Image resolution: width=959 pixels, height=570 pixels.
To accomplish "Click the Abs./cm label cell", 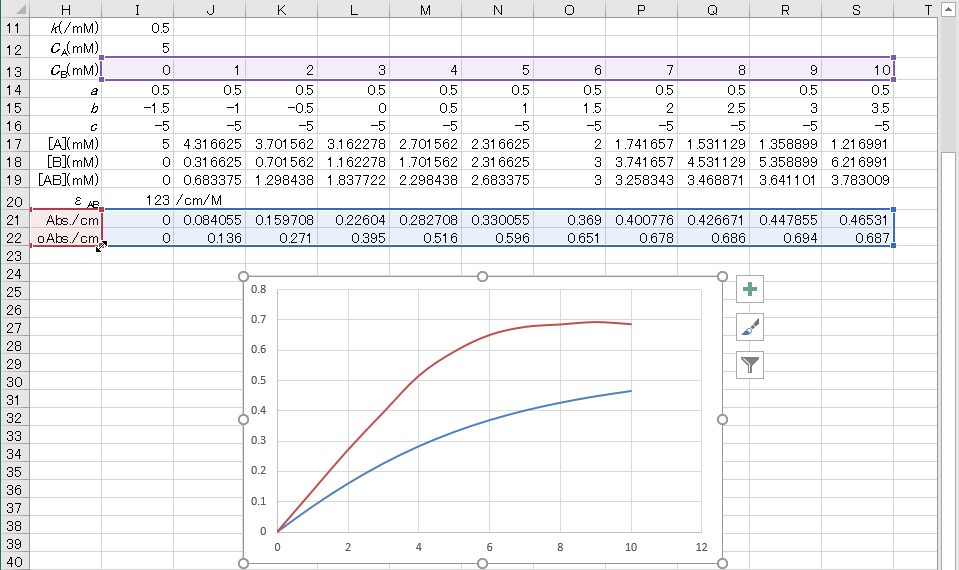I will [66, 220].
